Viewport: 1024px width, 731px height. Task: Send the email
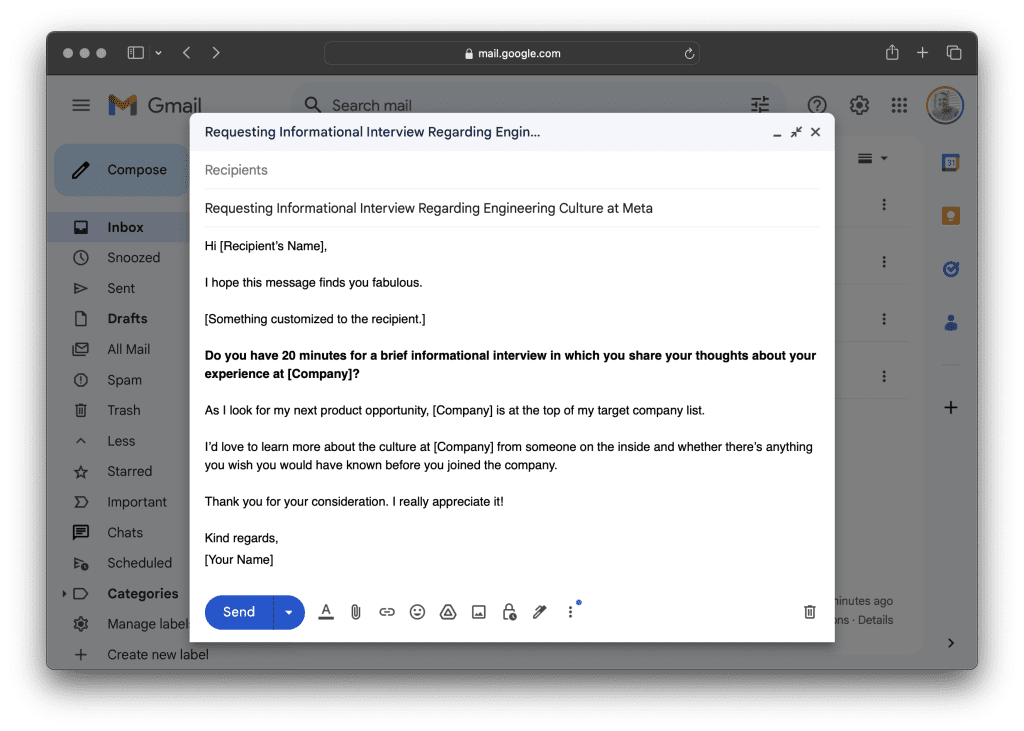tap(239, 612)
